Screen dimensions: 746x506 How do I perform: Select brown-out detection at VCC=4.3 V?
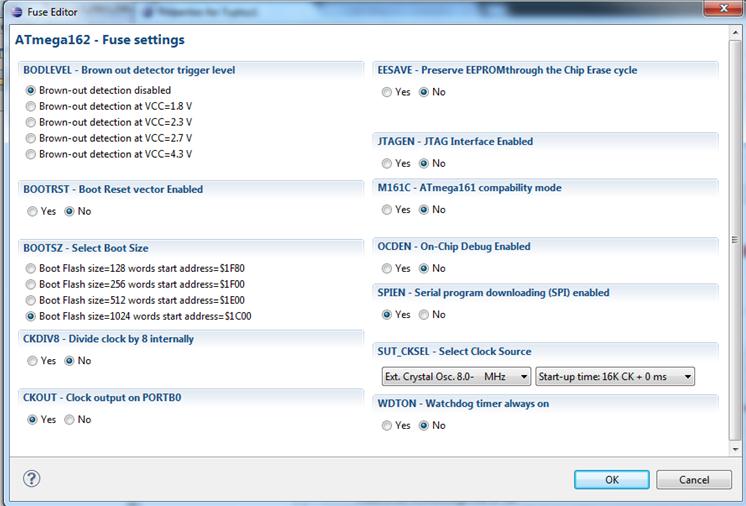(31, 154)
